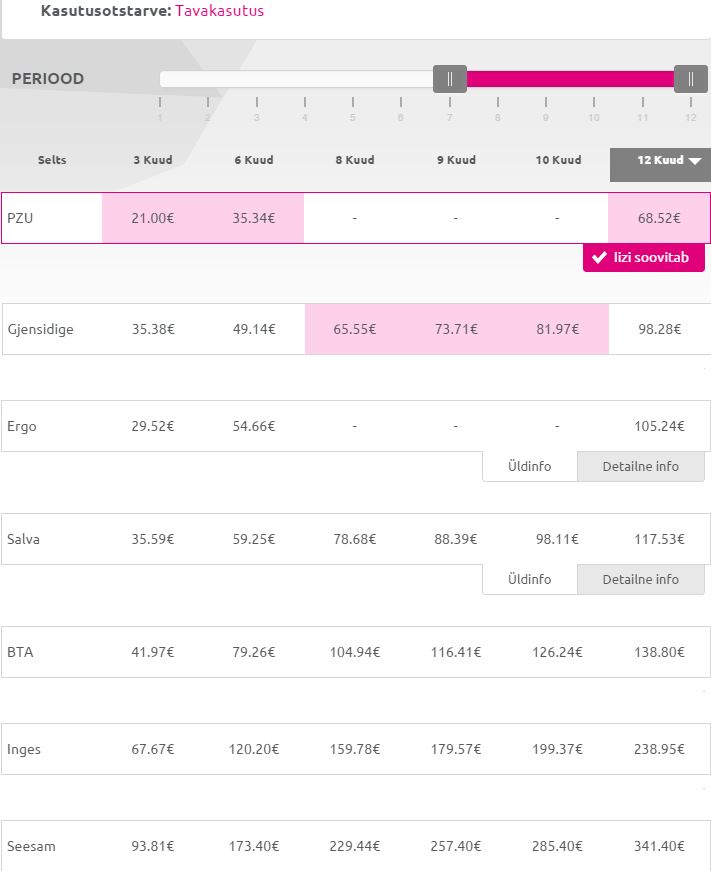Click the right period slider handle
This screenshot has width=711, height=871.
click(690, 79)
